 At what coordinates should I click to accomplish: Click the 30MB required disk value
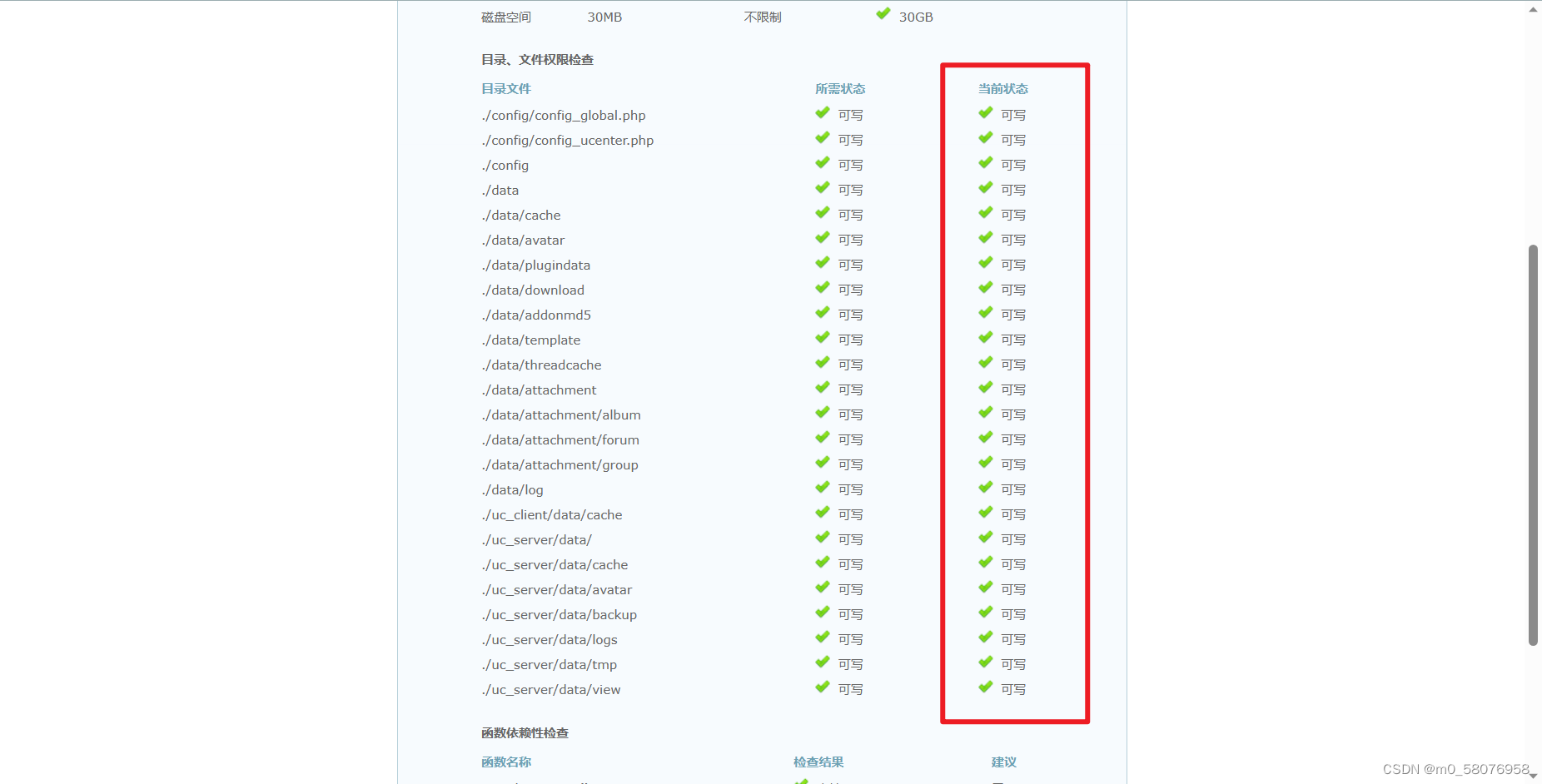(604, 17)
